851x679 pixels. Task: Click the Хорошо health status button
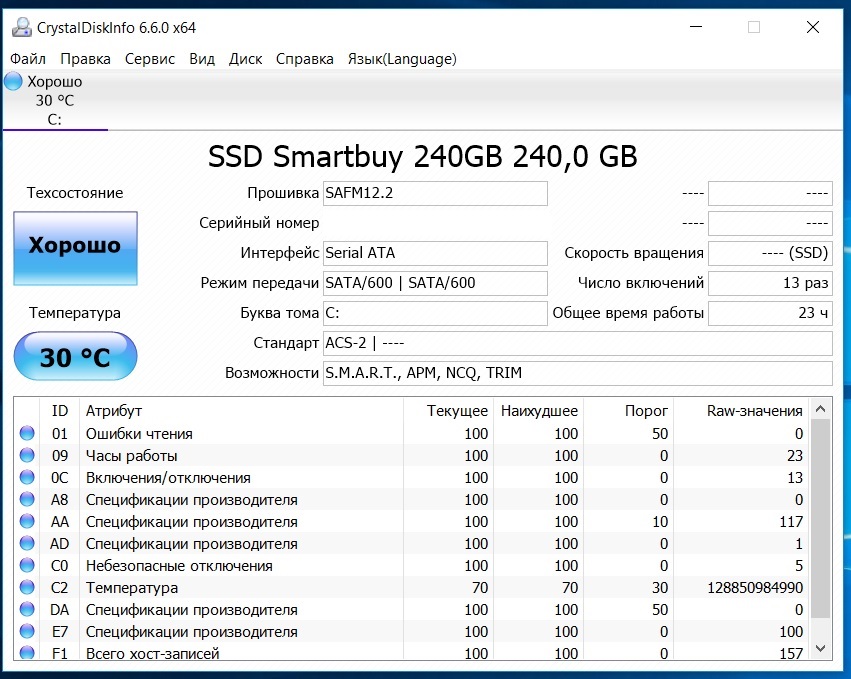pos(75,246)
